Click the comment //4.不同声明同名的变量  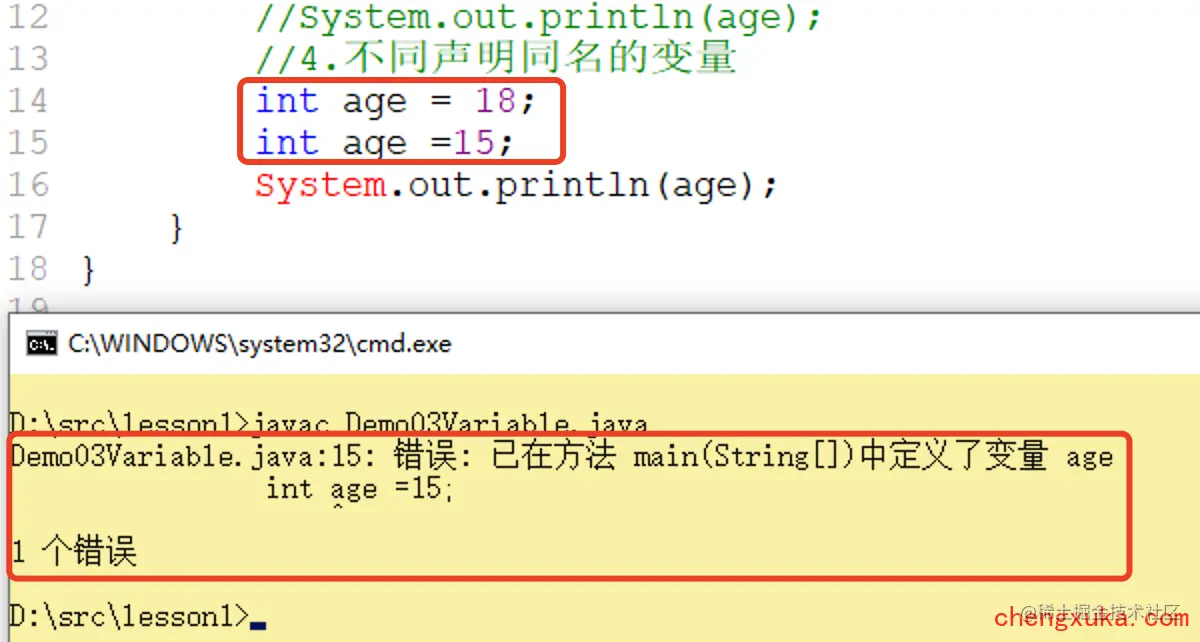tap(496, 58)
